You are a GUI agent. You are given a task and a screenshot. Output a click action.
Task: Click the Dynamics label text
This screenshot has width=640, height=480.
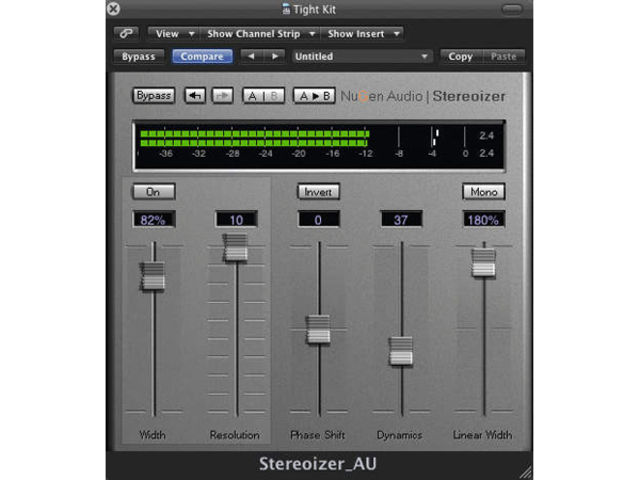399,436
